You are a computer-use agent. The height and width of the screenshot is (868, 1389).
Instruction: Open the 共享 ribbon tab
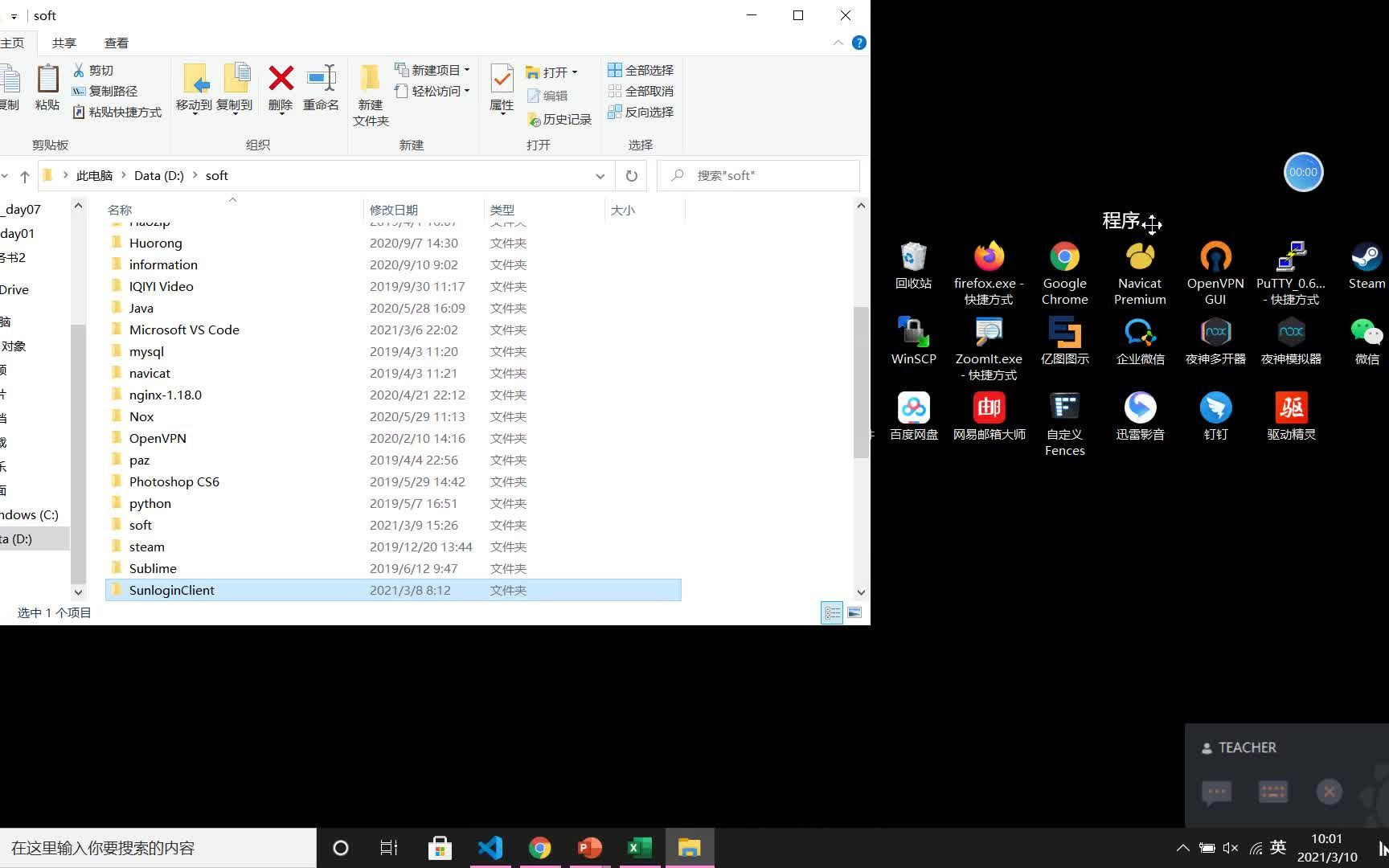[x=64, y=43]
